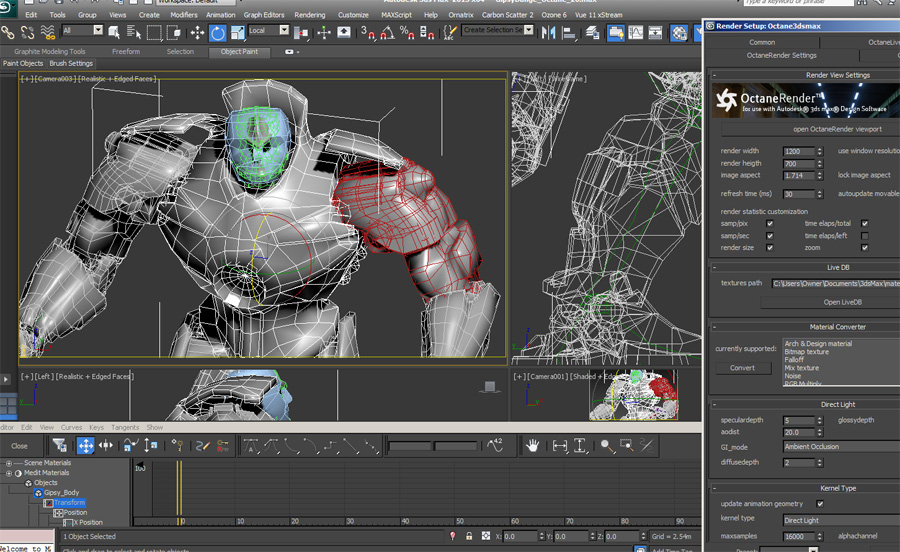Image resolution: width=900 pixels, height=552 pixels.
Task: Open OctaneRender Settings tab
Action: pos(781,56)
